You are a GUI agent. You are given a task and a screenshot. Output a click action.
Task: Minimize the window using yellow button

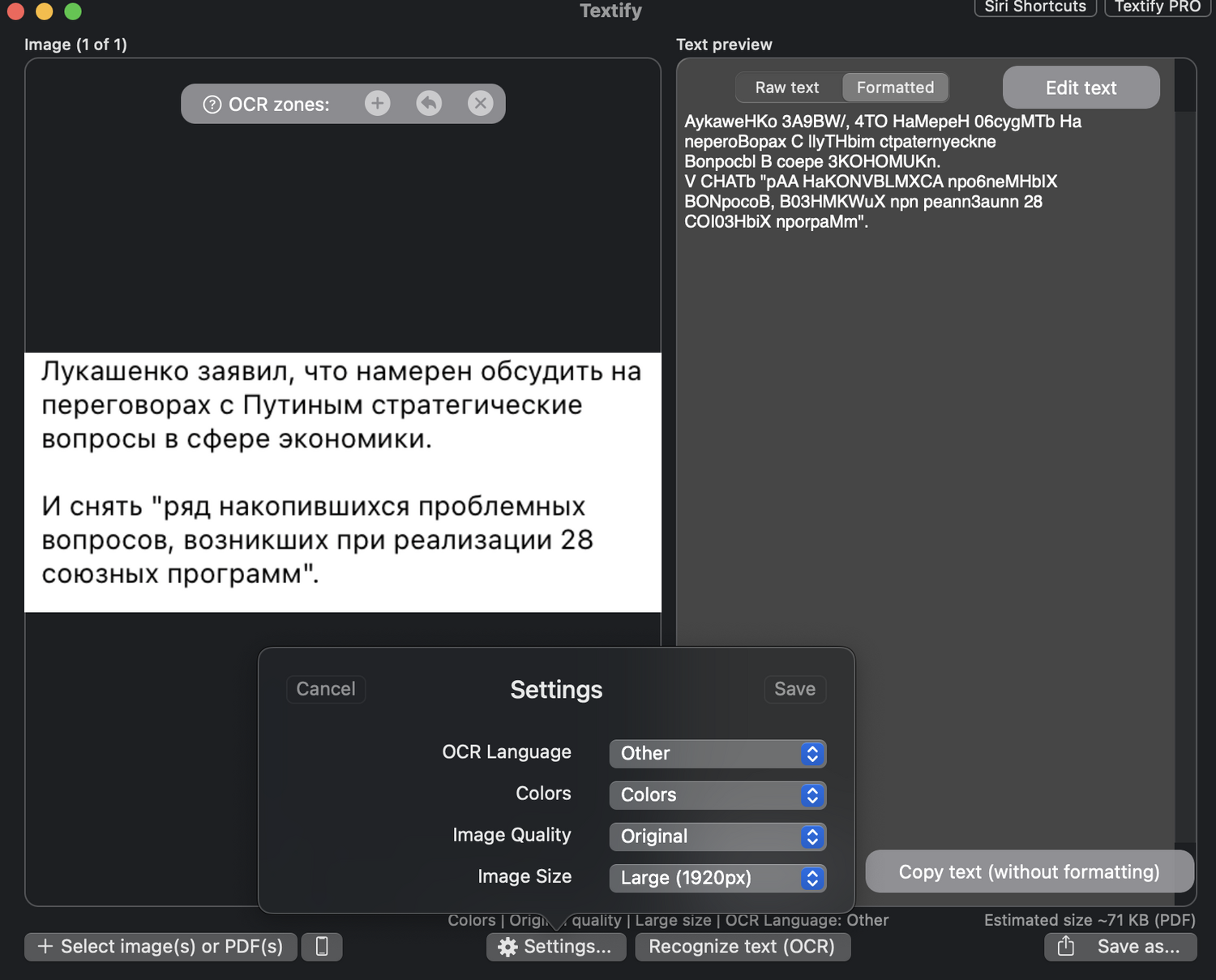pos(45,11)
